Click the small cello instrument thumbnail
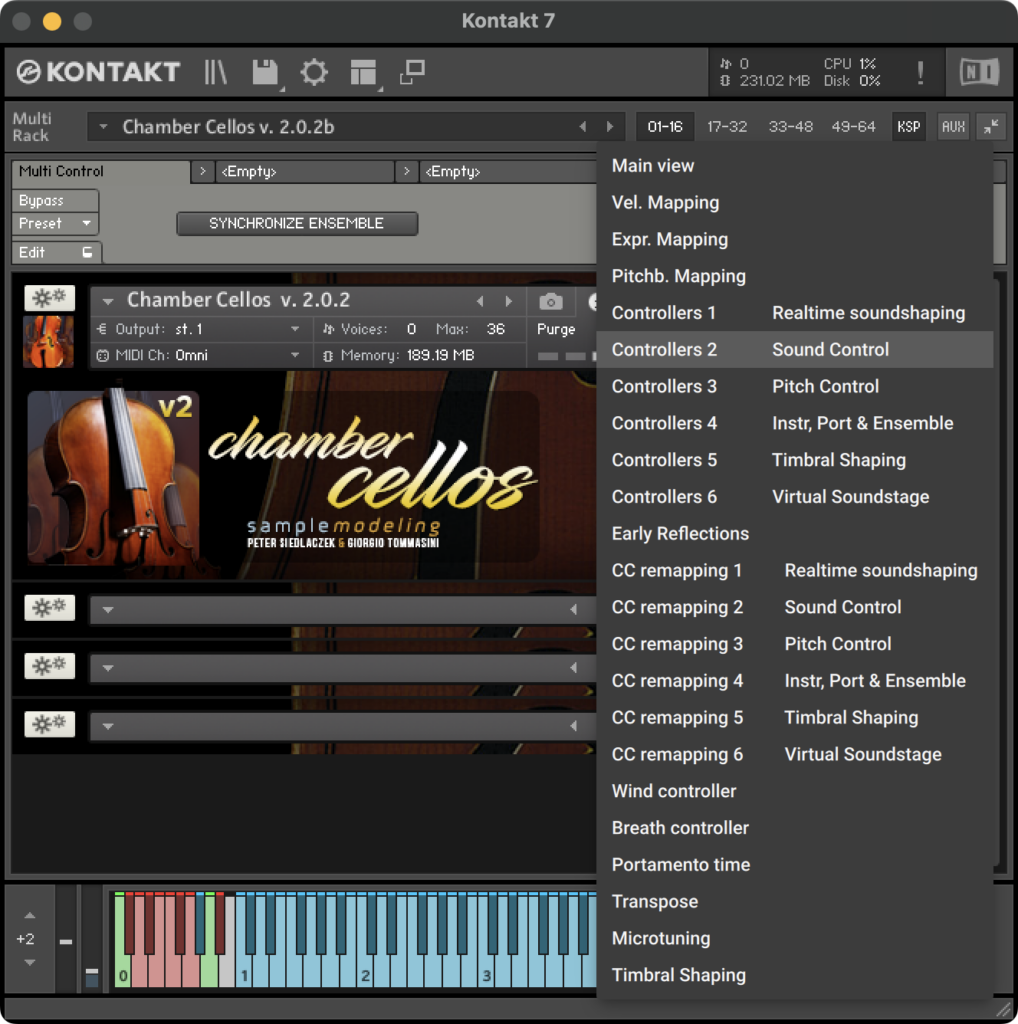The width and height of the screenshot is (1018, 1024). (x=48, y=342)
